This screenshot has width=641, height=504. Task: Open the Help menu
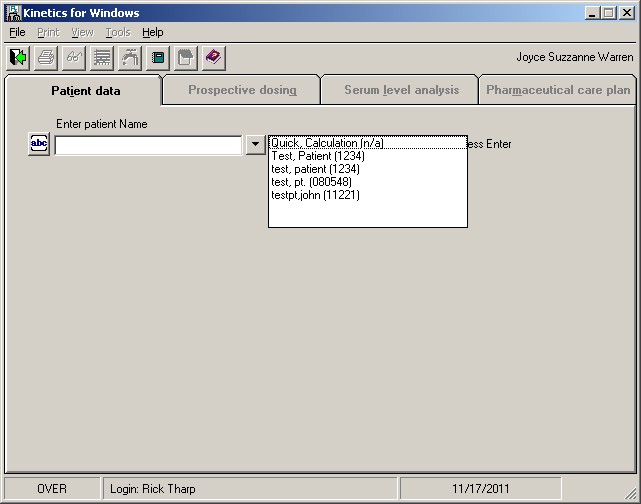click(x=152, y=32)
